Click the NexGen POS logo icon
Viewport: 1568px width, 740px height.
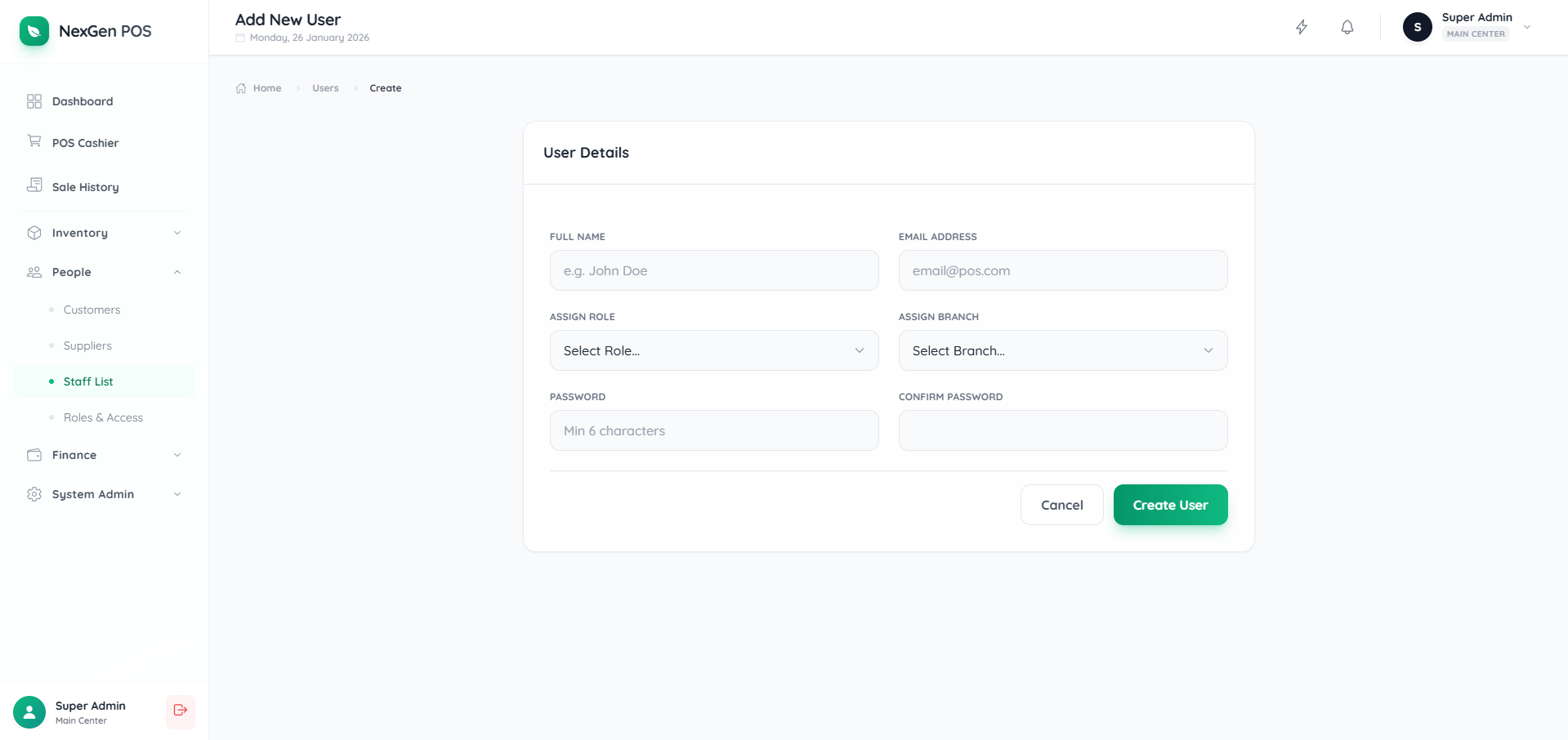[x=34, y=31]
